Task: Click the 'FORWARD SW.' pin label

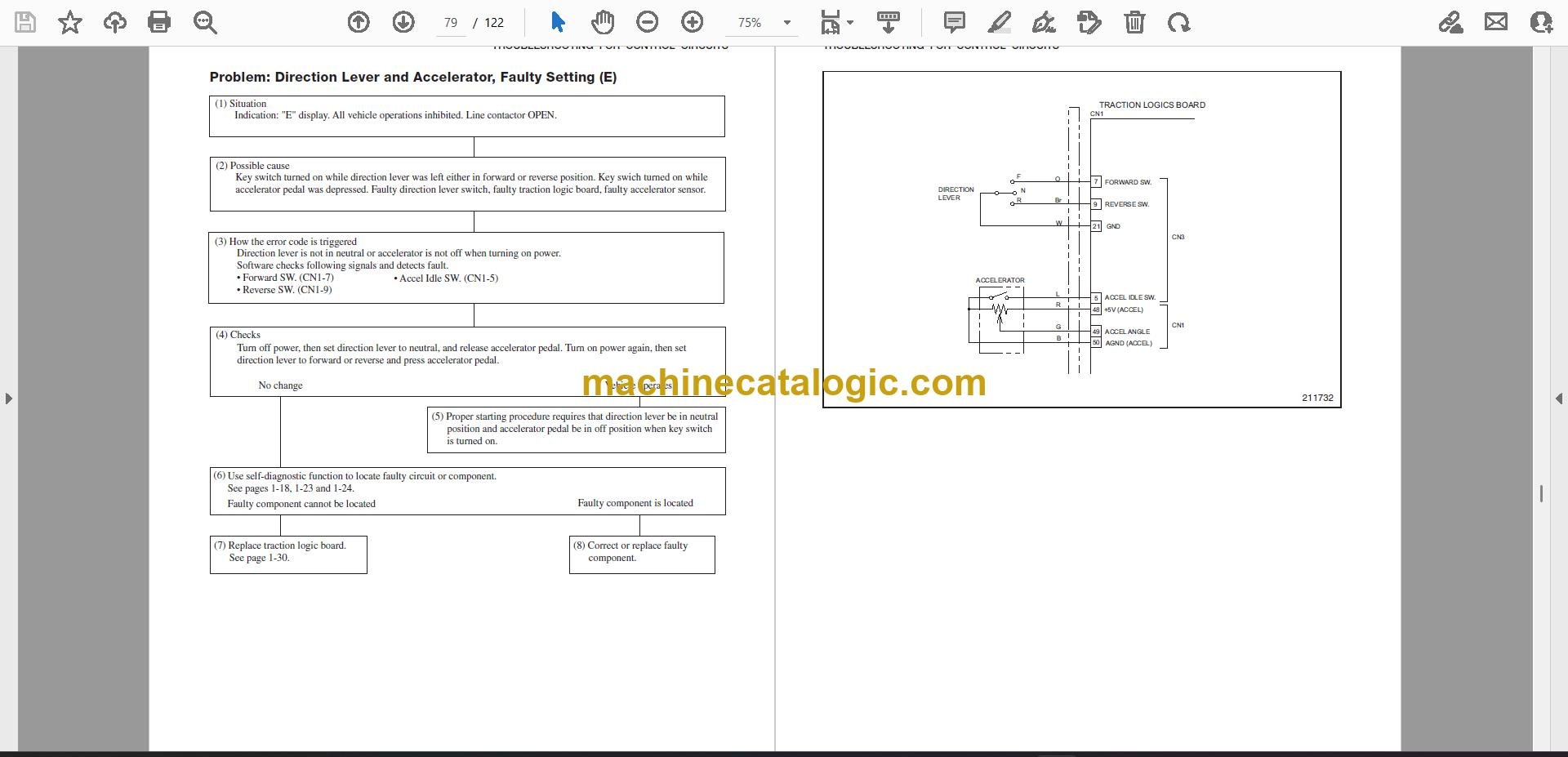Action: coord(1128,182)
